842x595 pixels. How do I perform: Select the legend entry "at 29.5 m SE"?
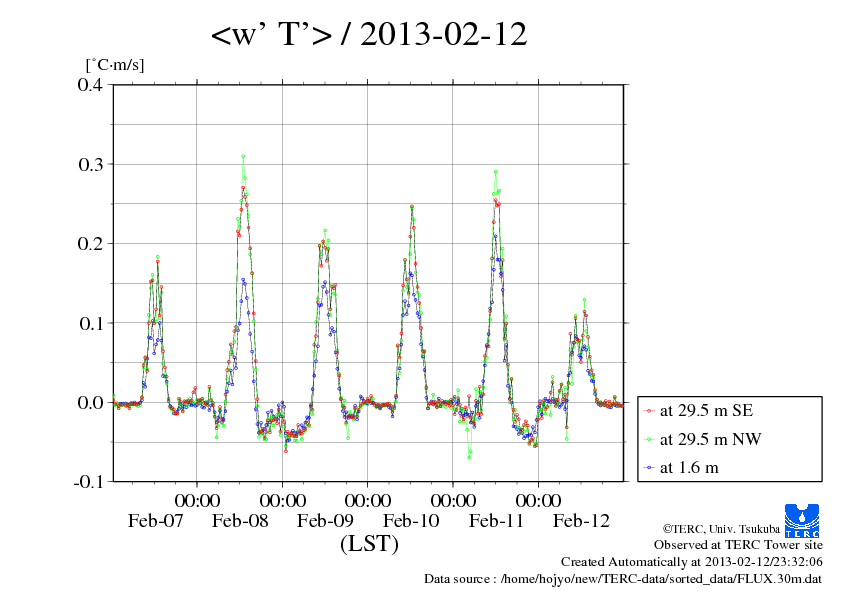coord(706,410)
